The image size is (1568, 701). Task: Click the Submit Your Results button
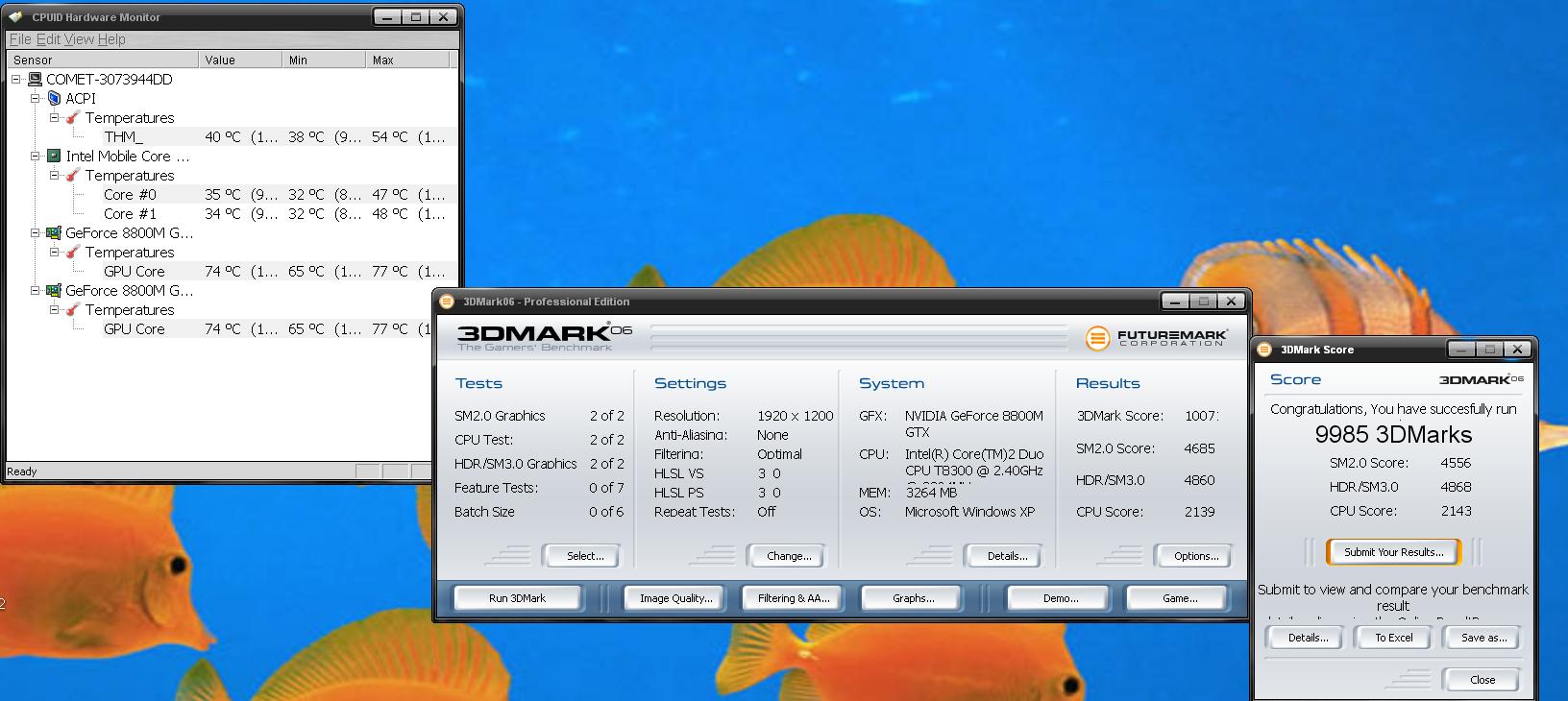[1393, 552]
